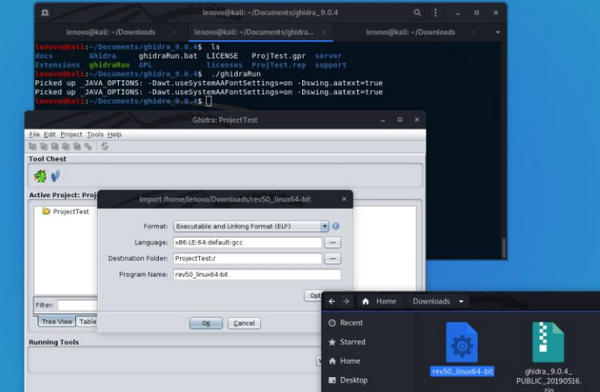Select the rev50_linux64-bit file icon
The width and height of the screenshot is (600, 392).
(462, 342)
